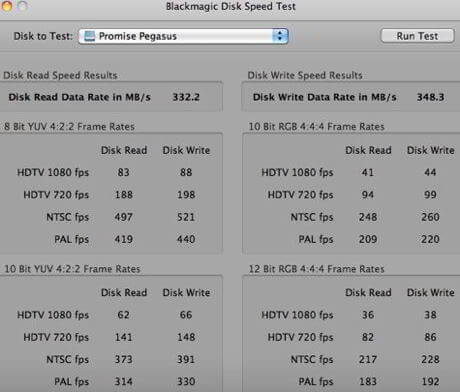Select the PAL read value 419
This screenshot has height=392, width=460.
(x=124, y=239)
